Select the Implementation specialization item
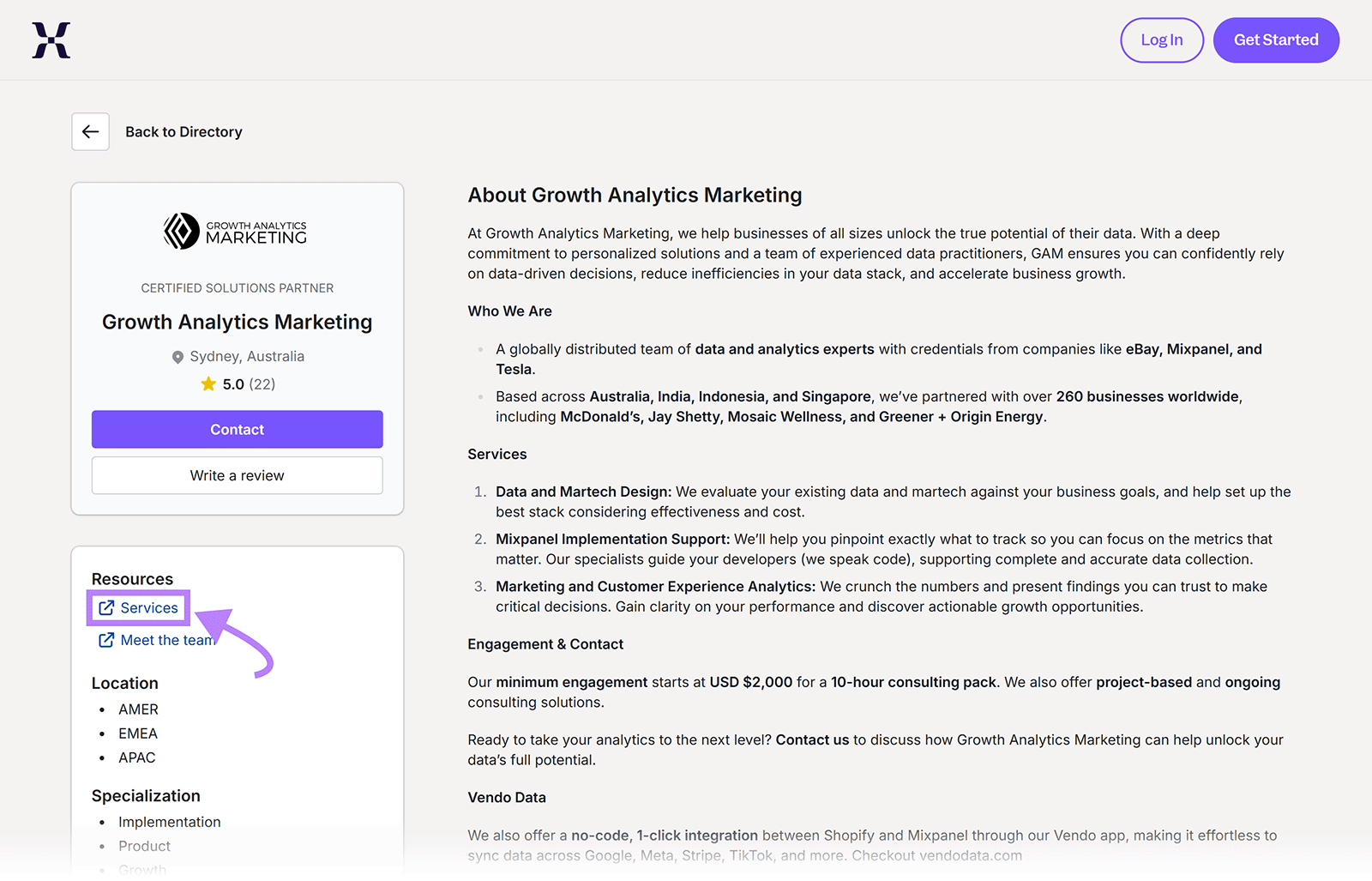 click(169, 821)
